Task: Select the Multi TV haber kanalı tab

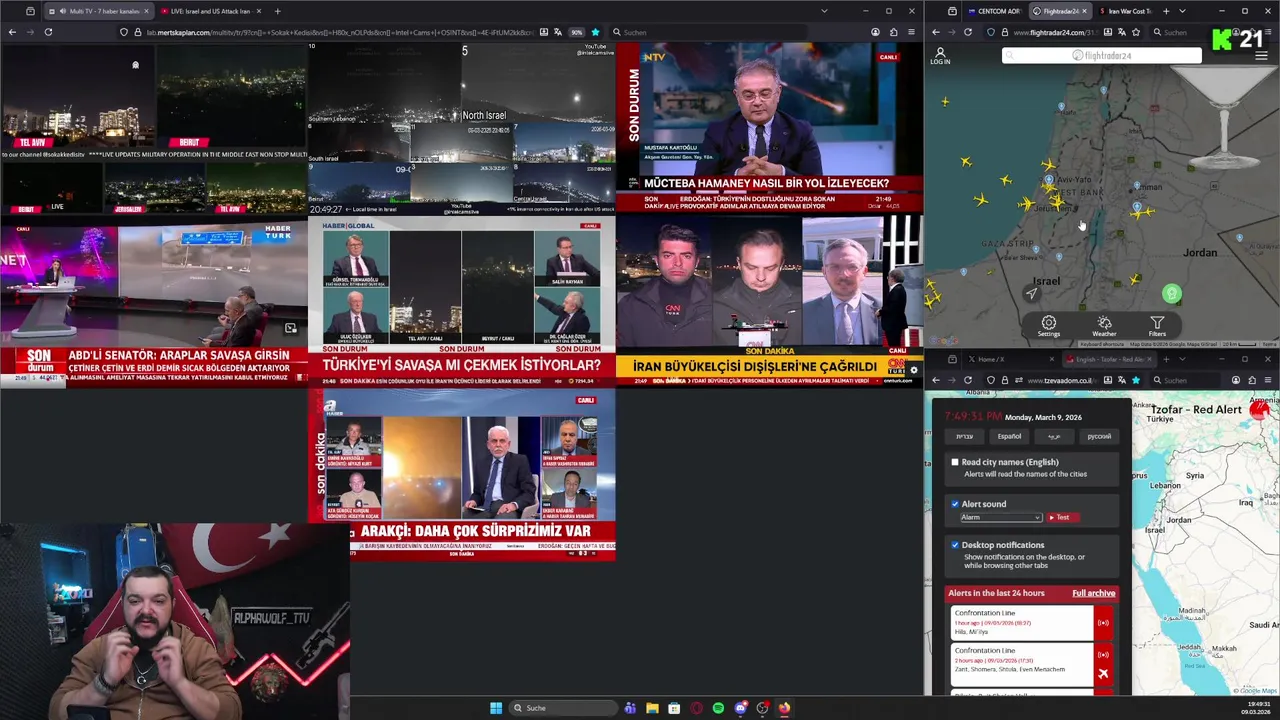Action: [98, 11]
